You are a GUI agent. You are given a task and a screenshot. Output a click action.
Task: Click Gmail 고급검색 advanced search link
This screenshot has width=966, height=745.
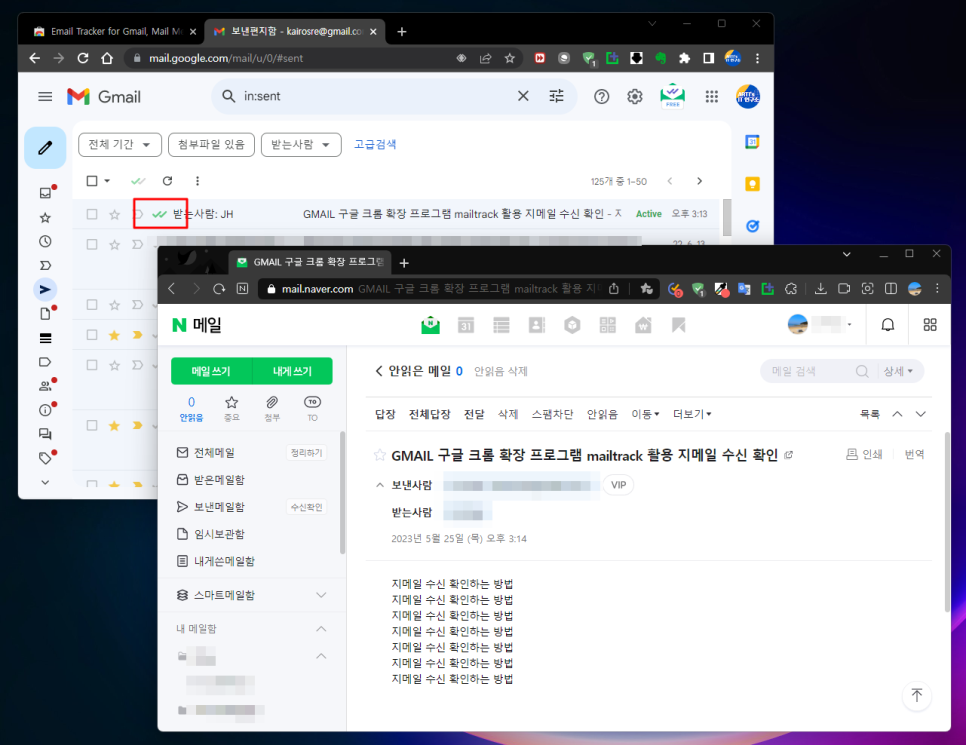375,144
